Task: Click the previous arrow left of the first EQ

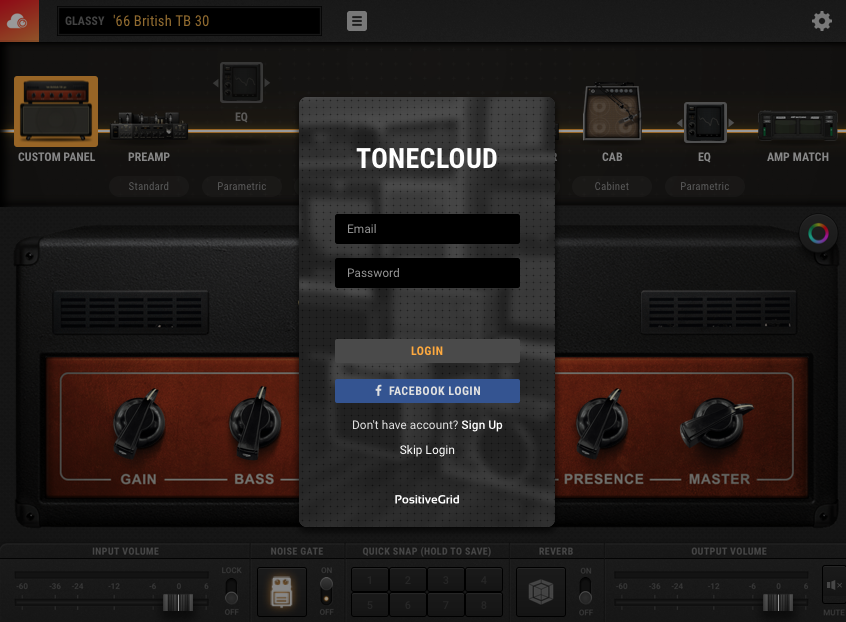Action: click(x=216, y=83)
